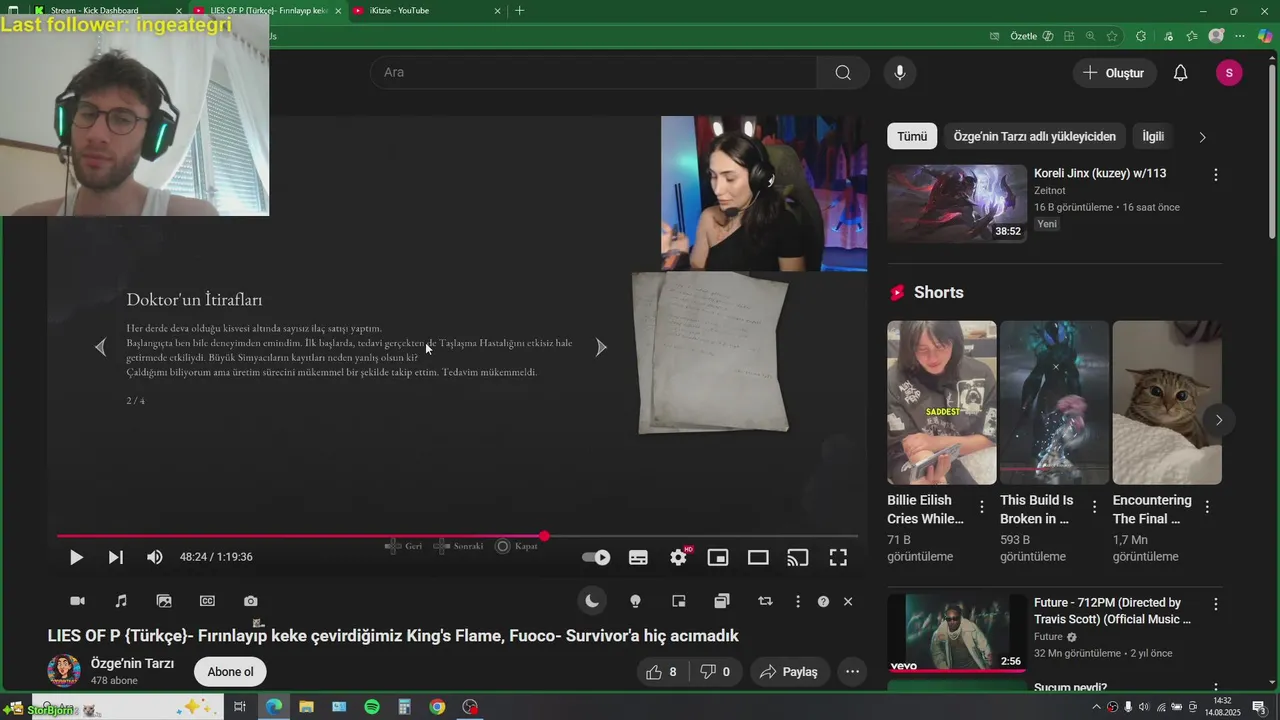Open Chrome from the taskbar

pos(437,707)
